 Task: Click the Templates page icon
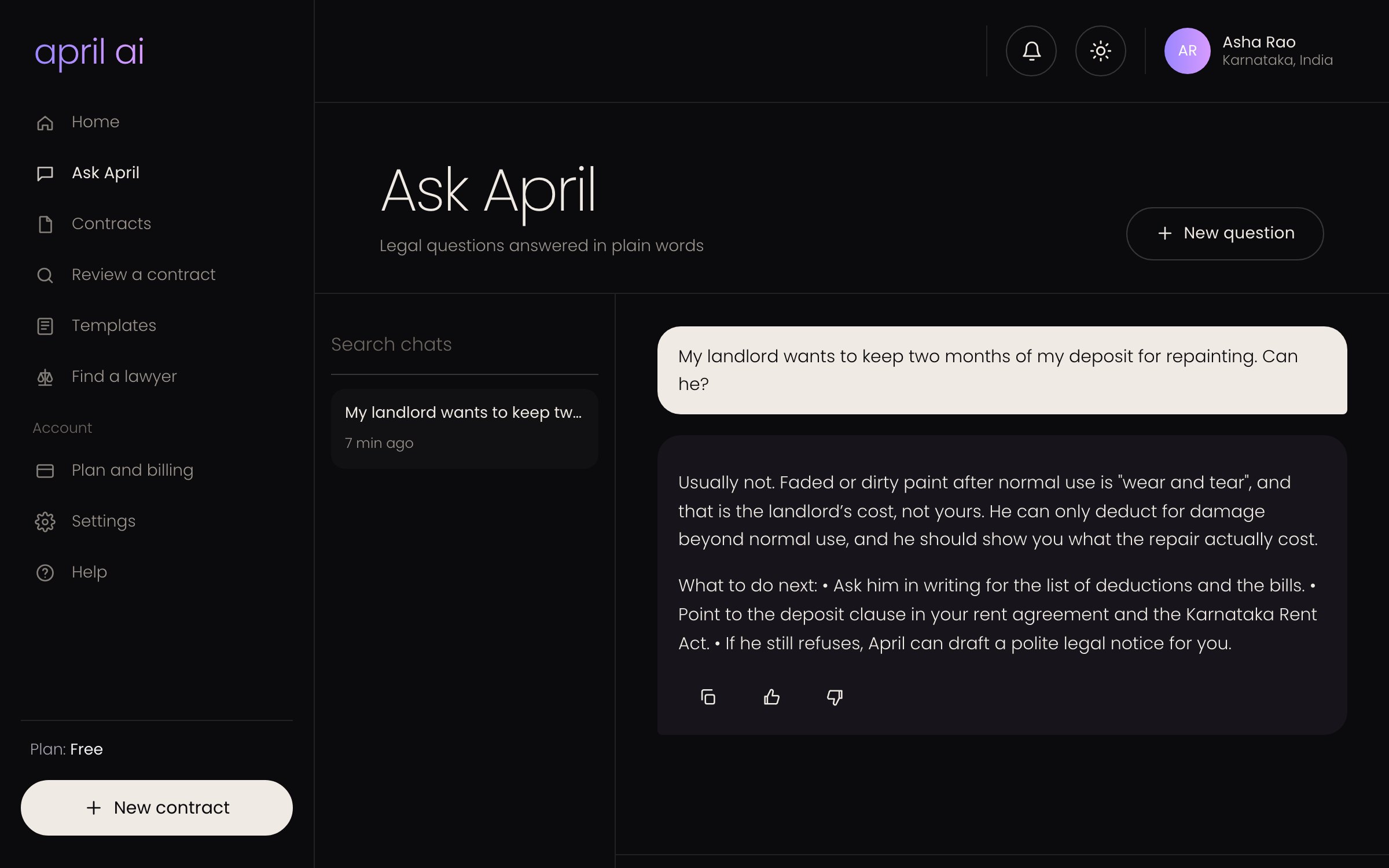[45, 326]
